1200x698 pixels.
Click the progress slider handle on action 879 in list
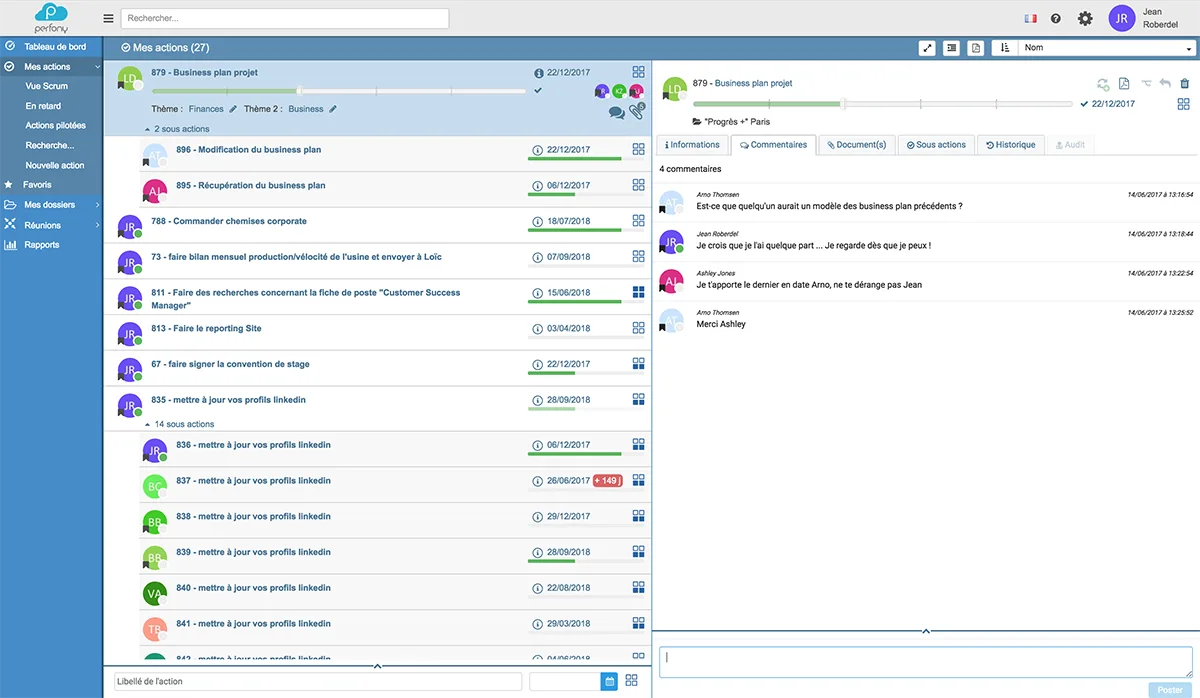click(299, 91)
